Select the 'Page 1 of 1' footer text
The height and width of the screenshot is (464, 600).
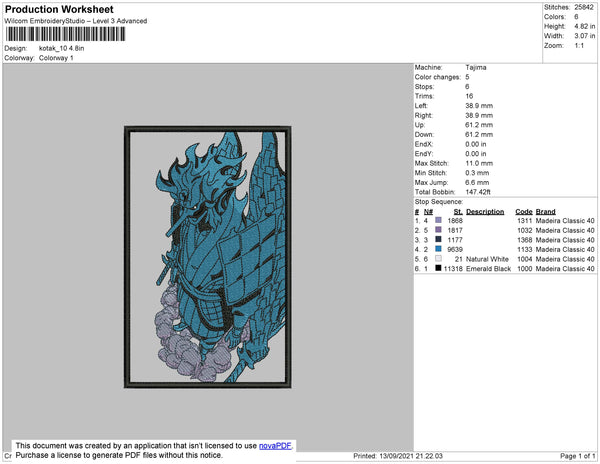(577, 456)
